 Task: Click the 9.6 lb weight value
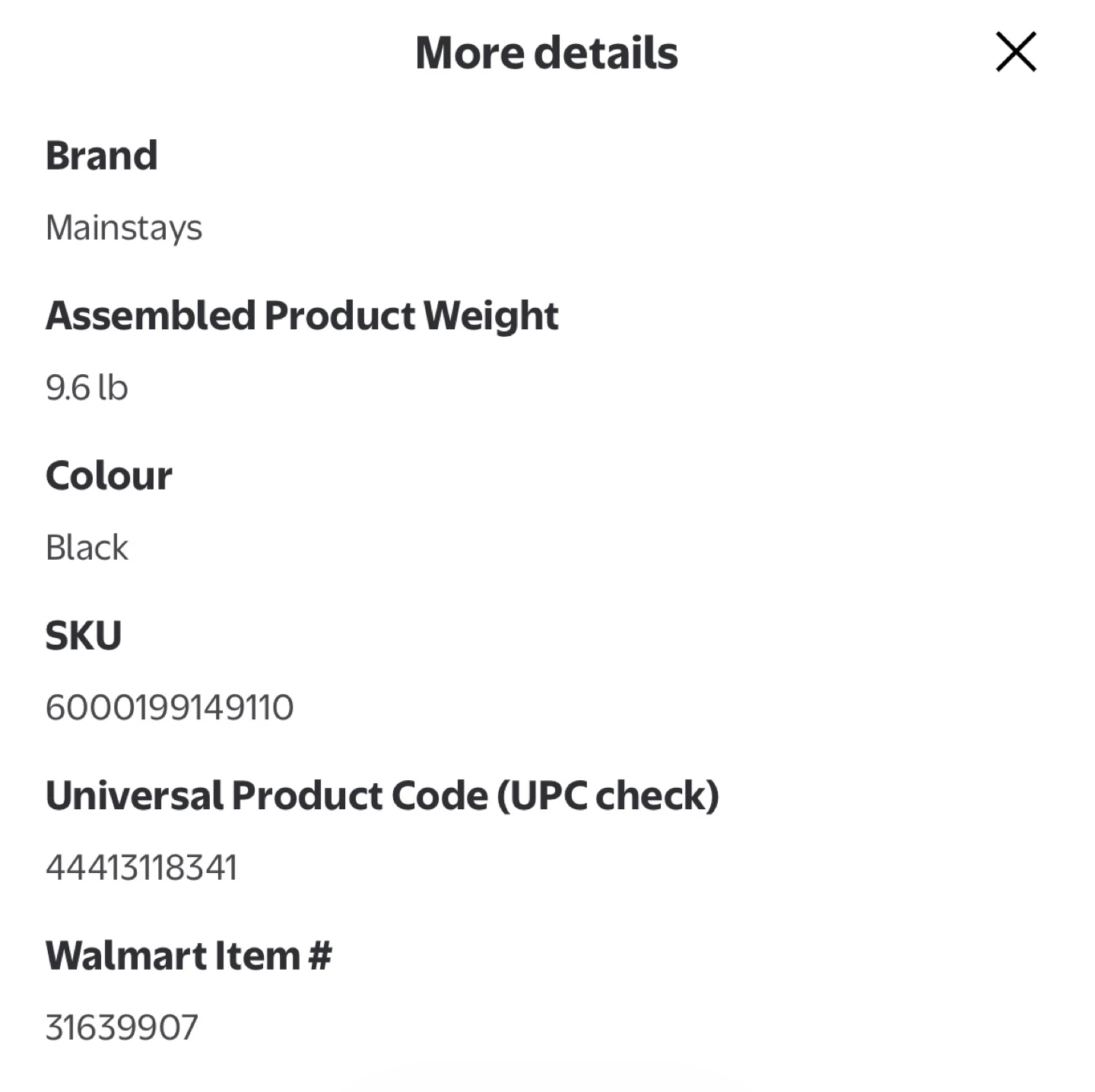pyautogui.click(x=87, y=388)
